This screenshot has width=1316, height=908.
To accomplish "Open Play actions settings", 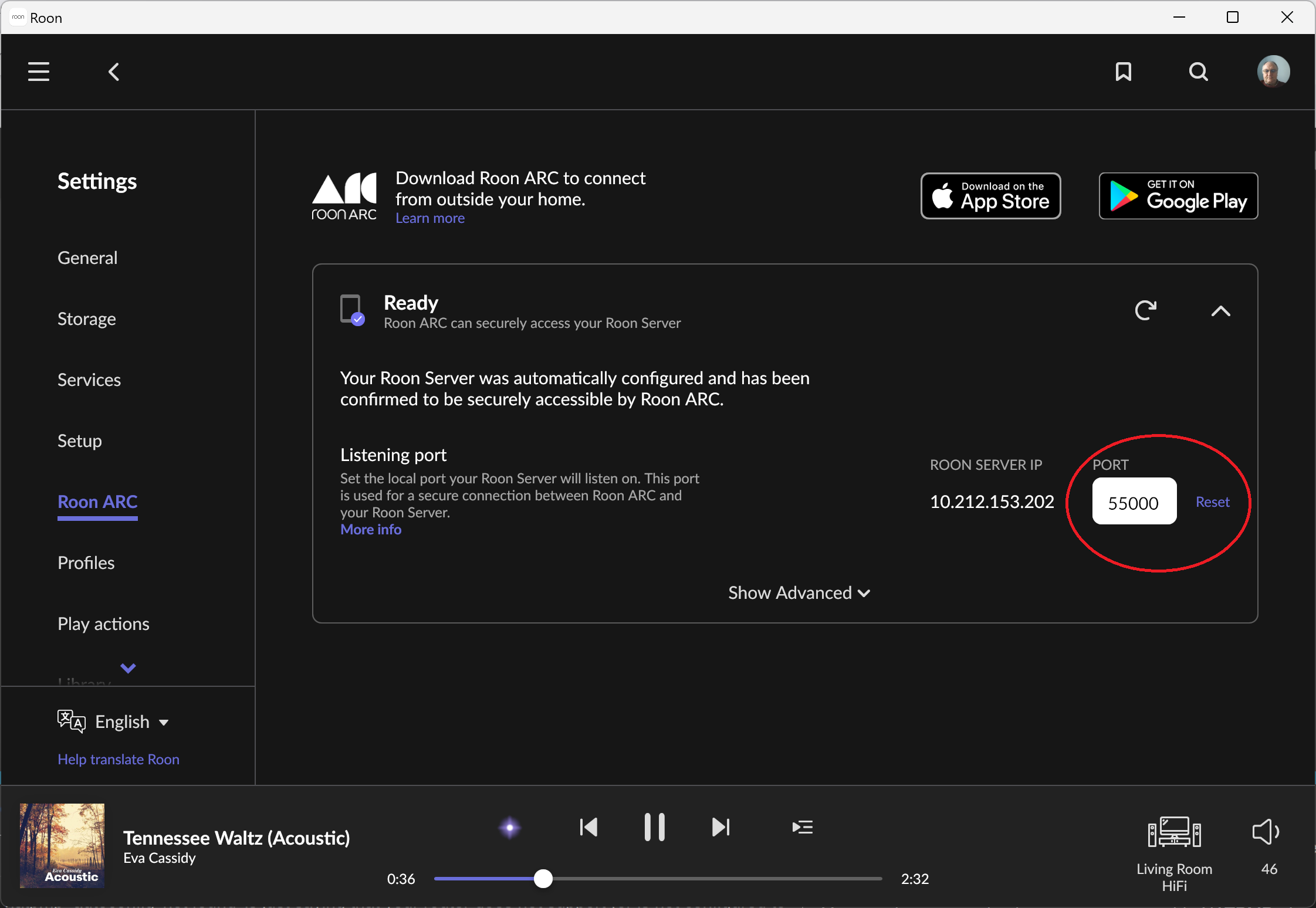I will [103, 624].
